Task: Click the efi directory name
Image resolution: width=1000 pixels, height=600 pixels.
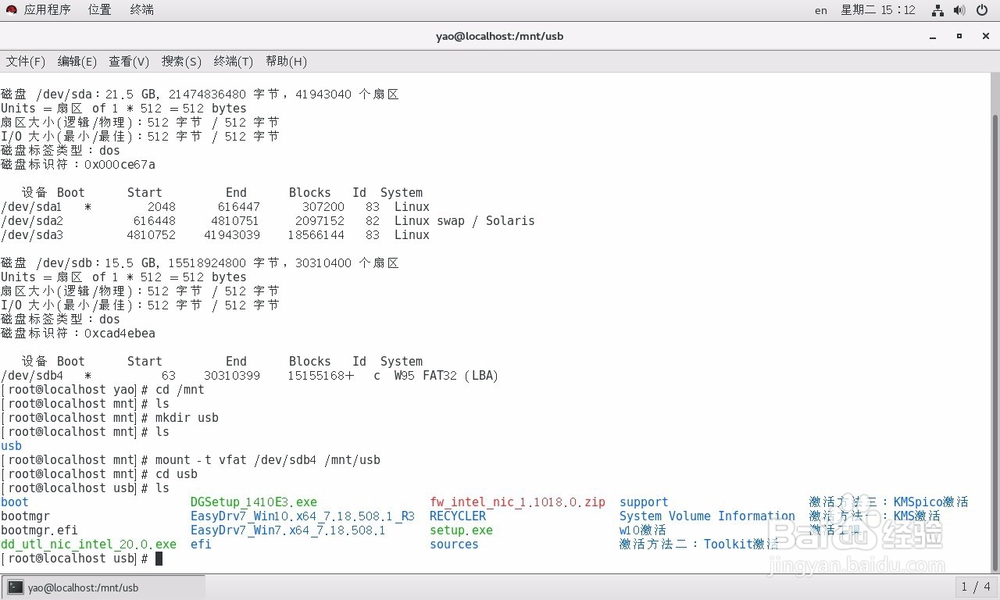Action: 200,544
